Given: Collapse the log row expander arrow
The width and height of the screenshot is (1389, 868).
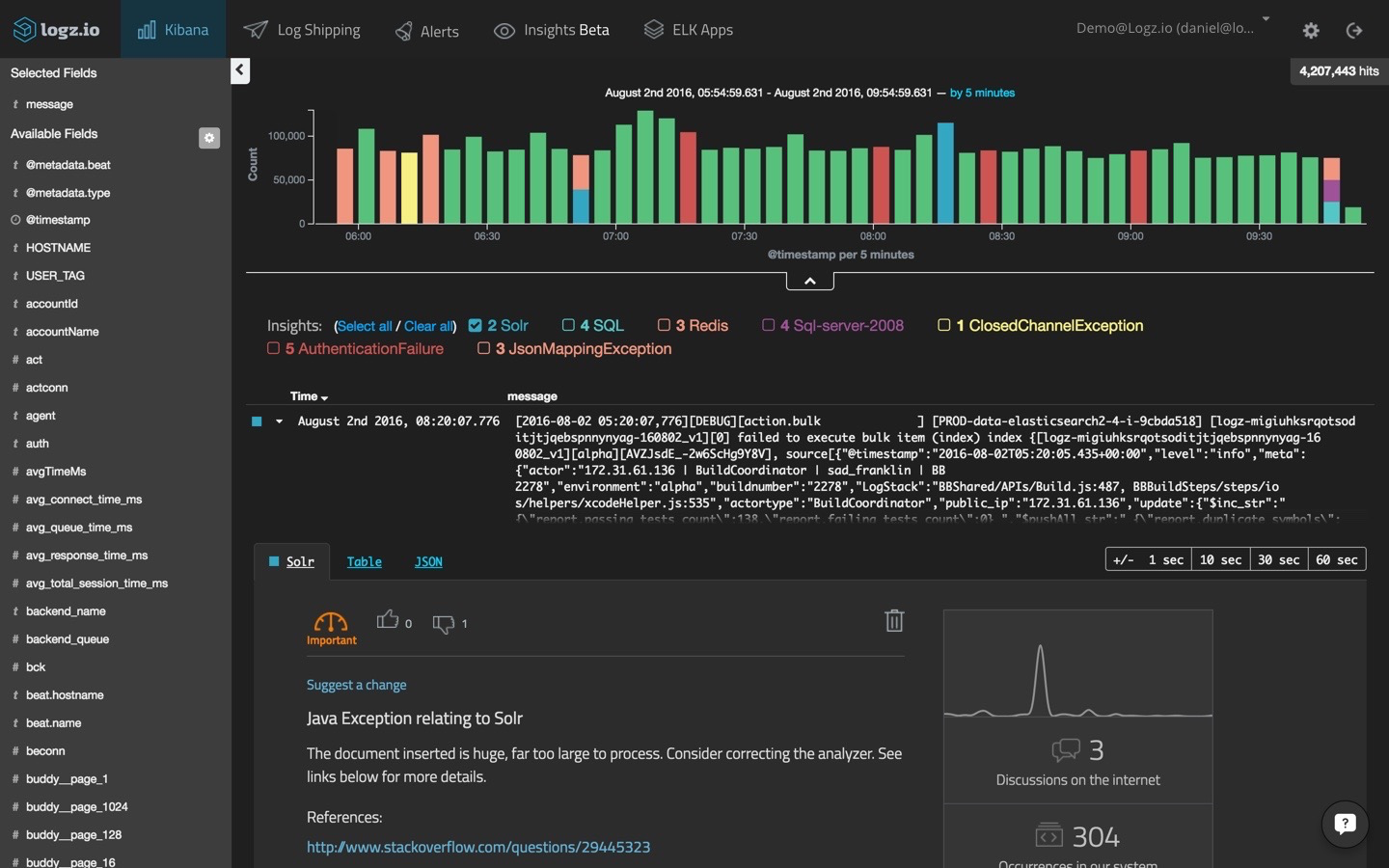Looking at the screenshot, I should 279,421.
